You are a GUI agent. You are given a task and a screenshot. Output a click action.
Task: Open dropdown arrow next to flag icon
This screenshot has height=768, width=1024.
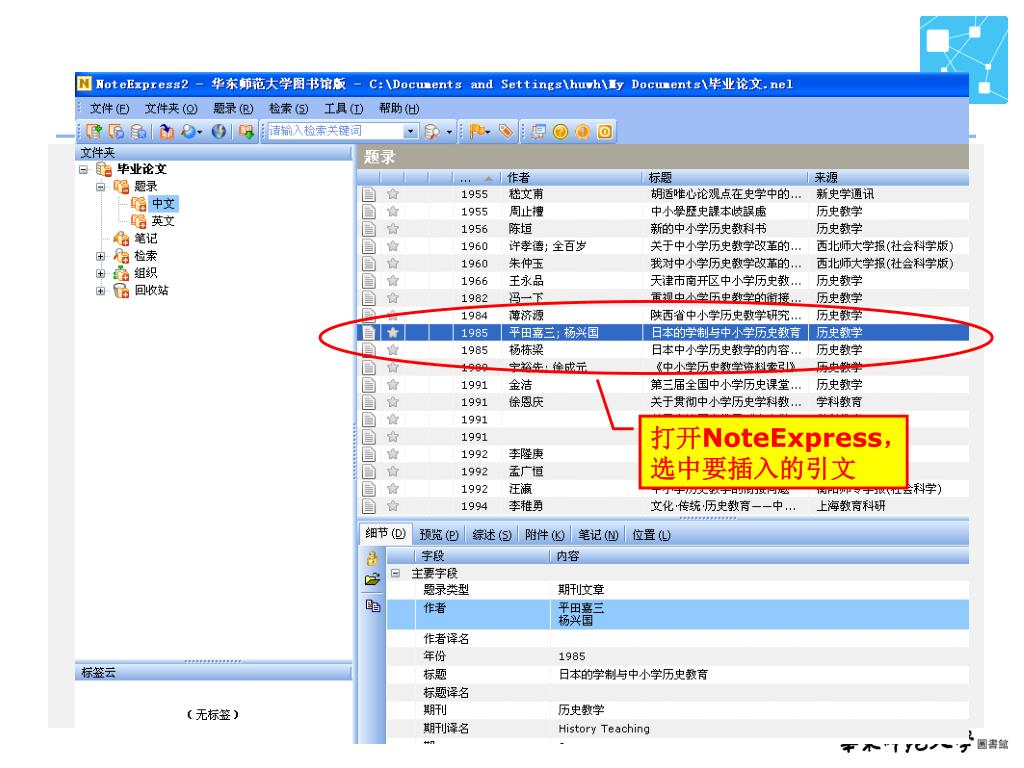(488, 132)
